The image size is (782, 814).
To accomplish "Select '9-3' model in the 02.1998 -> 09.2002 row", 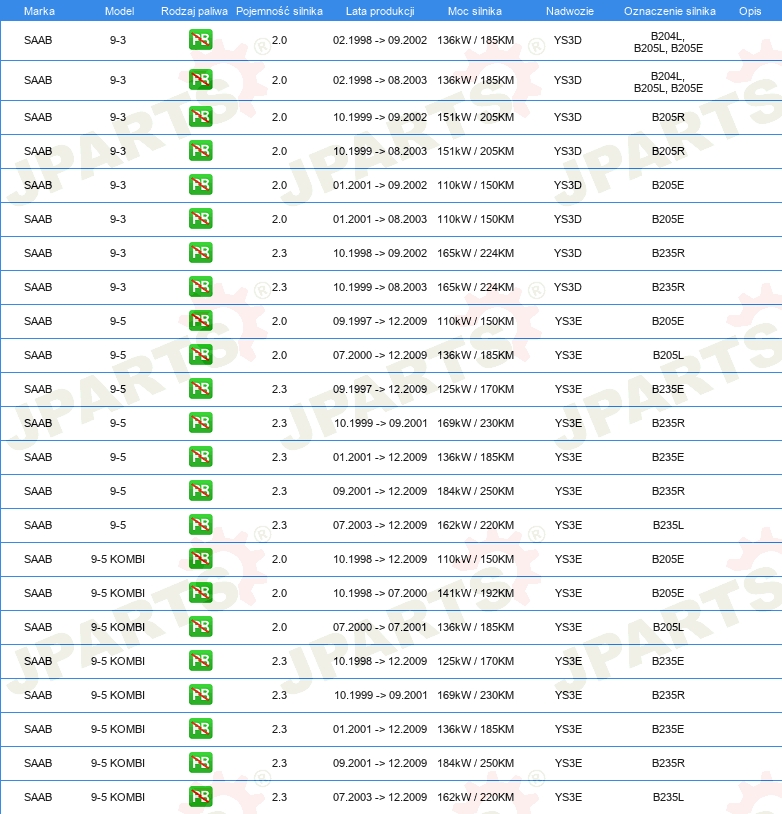I will click(118, 40).
